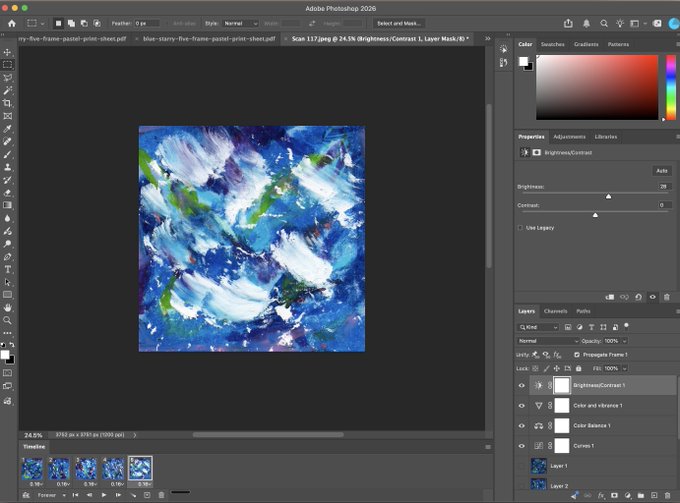Select the Brush tool
This screenshot has width=680, height=503.
(x=7, y=154)
